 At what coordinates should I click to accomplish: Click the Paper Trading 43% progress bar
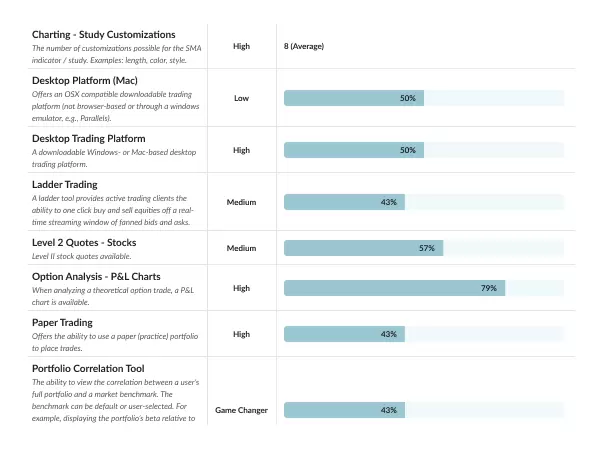pos(423,334)
